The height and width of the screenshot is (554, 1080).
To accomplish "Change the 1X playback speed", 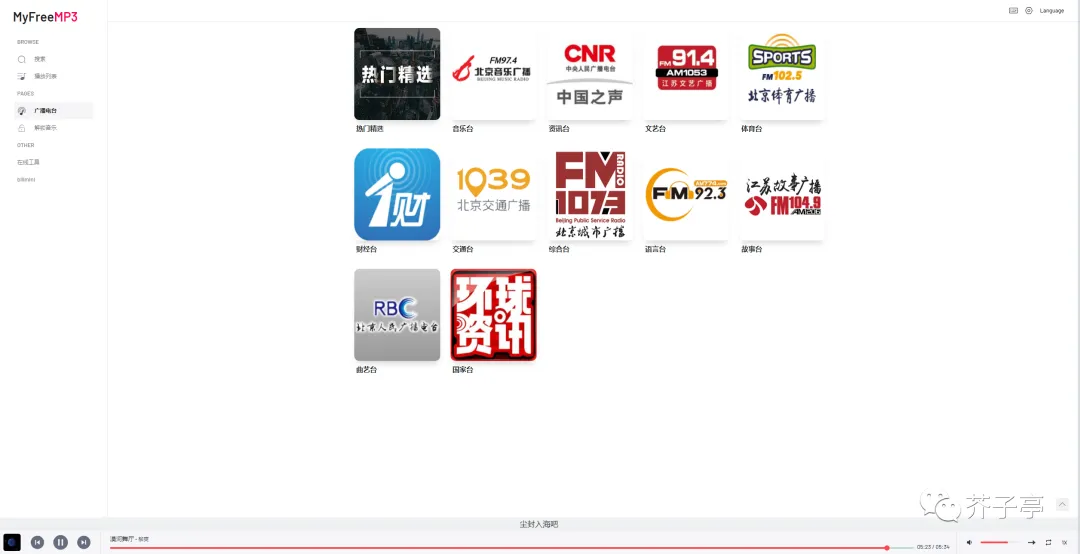I will [1065, 543].
